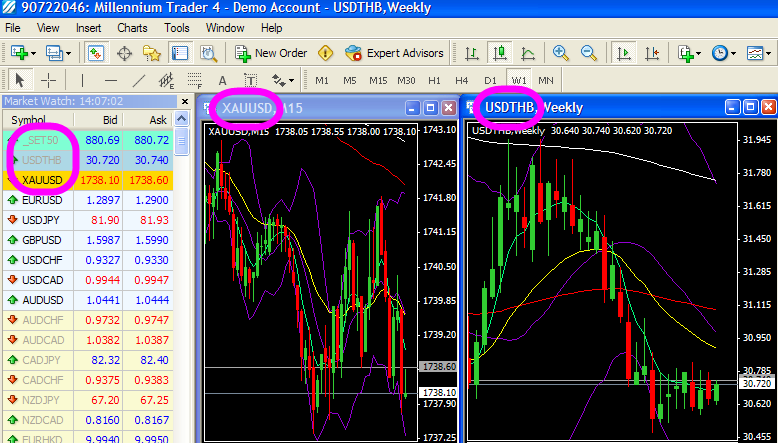778x443 pixels.
Task: Draw a Vertical Line
Action: coord(82,80)
